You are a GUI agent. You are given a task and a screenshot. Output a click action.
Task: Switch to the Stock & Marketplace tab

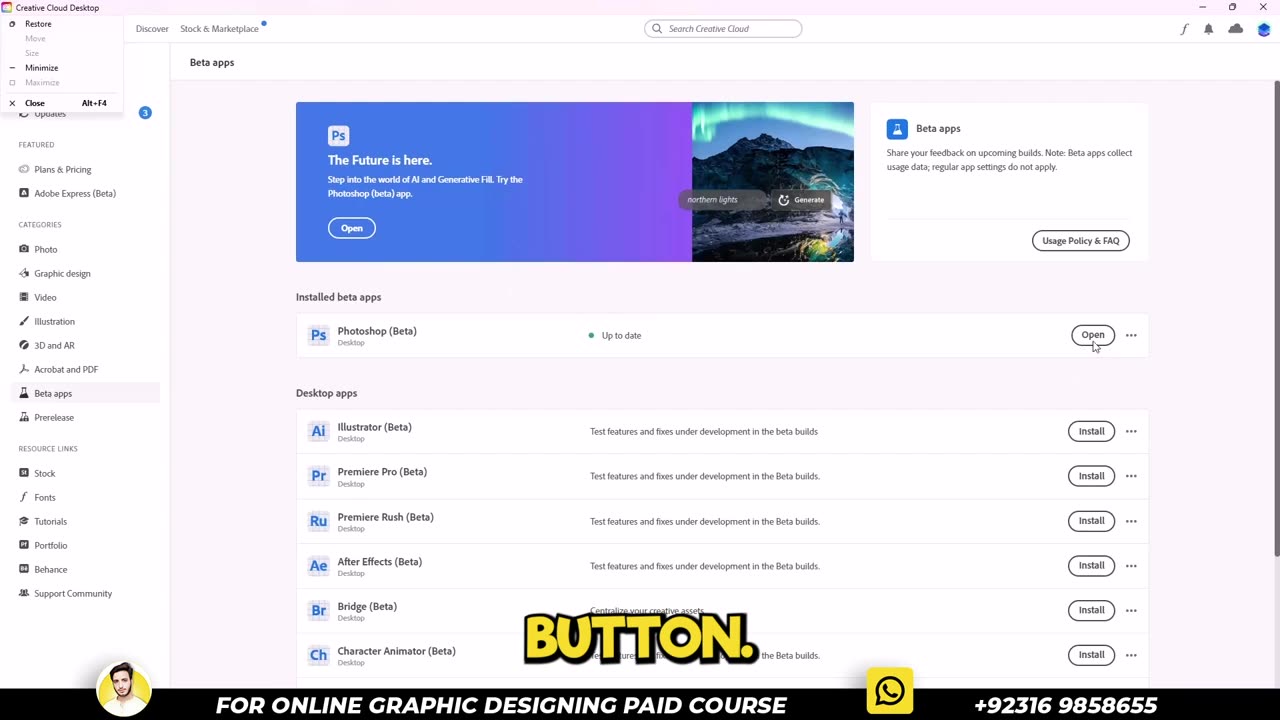pyautogui.click(x=219, y=29)
